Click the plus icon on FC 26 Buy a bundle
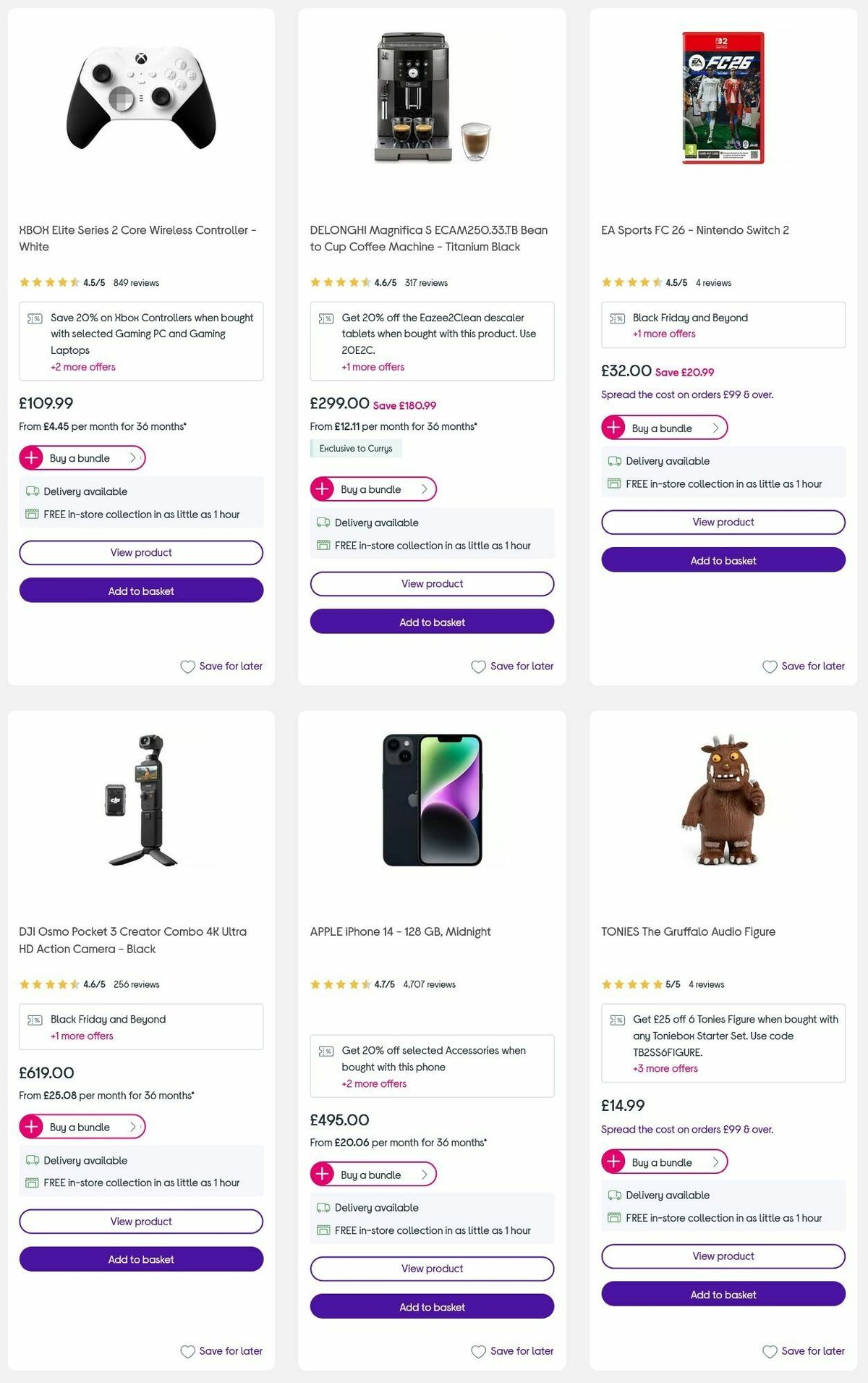The width and height of the screenshot is (868, 1383). (613, 428)
